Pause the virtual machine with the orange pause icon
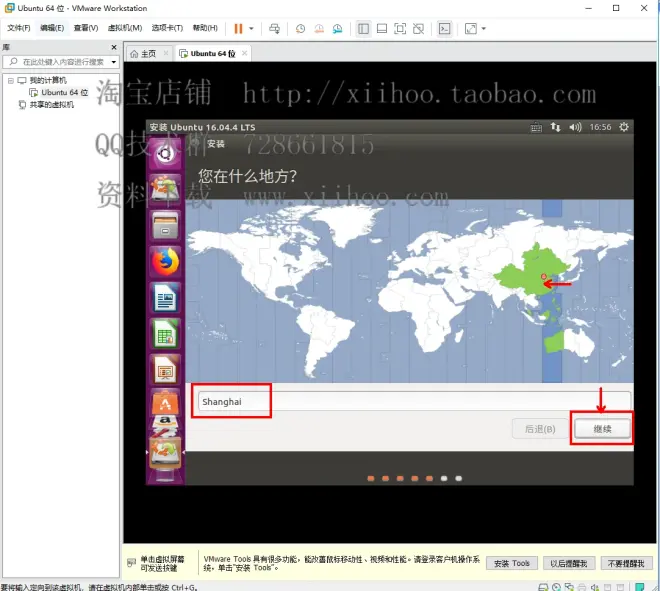 [238, 29]
